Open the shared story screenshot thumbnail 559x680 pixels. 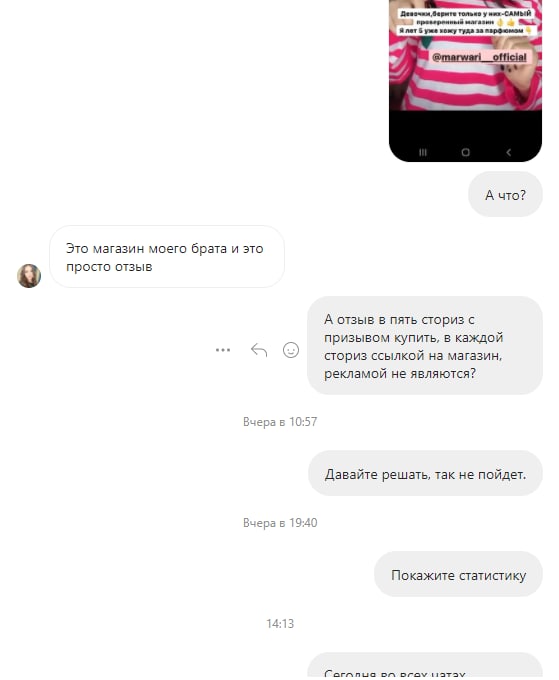pos(465,81)
